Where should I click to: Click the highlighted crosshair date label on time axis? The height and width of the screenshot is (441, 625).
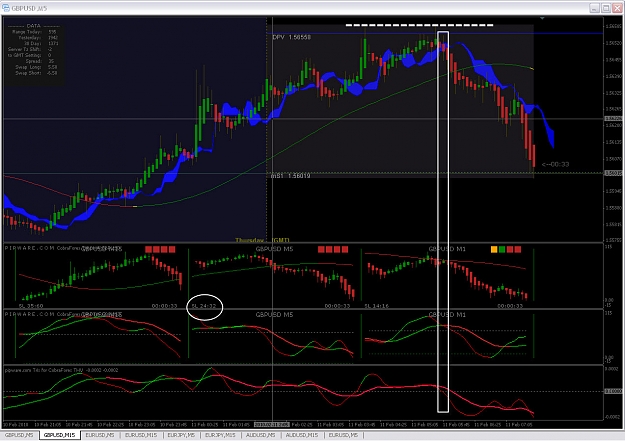(272, 425)
